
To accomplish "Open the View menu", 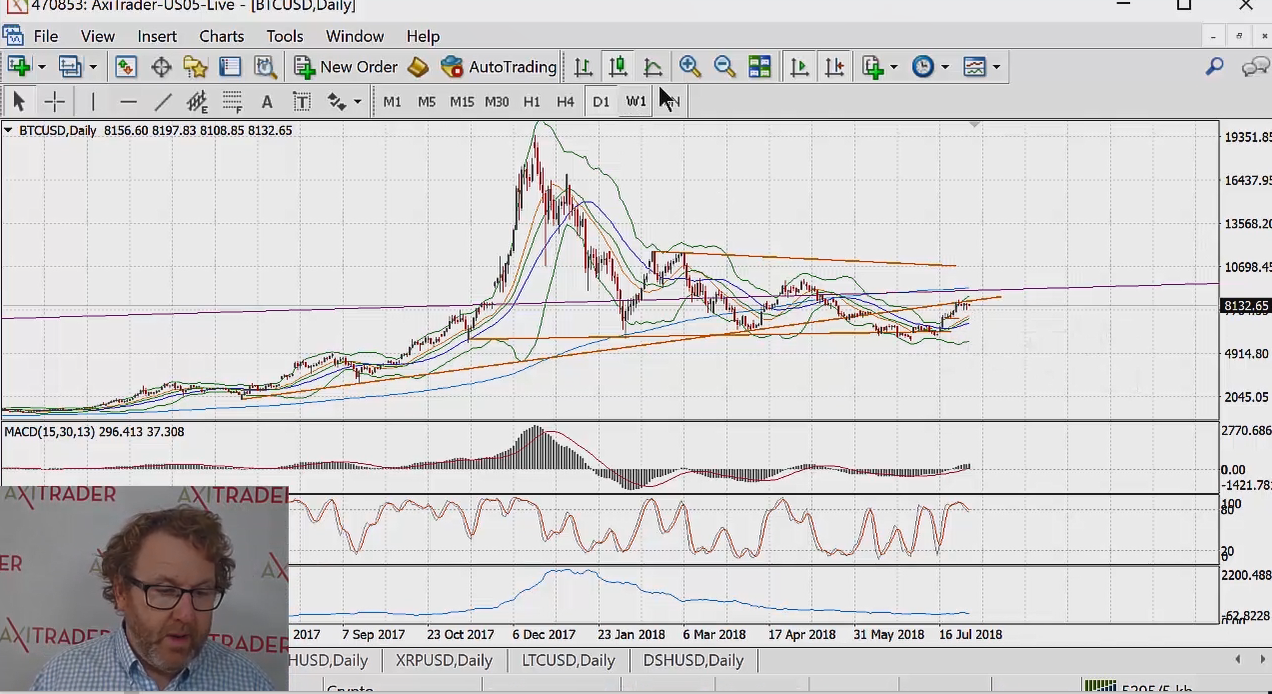I will (x=97, y=36).
